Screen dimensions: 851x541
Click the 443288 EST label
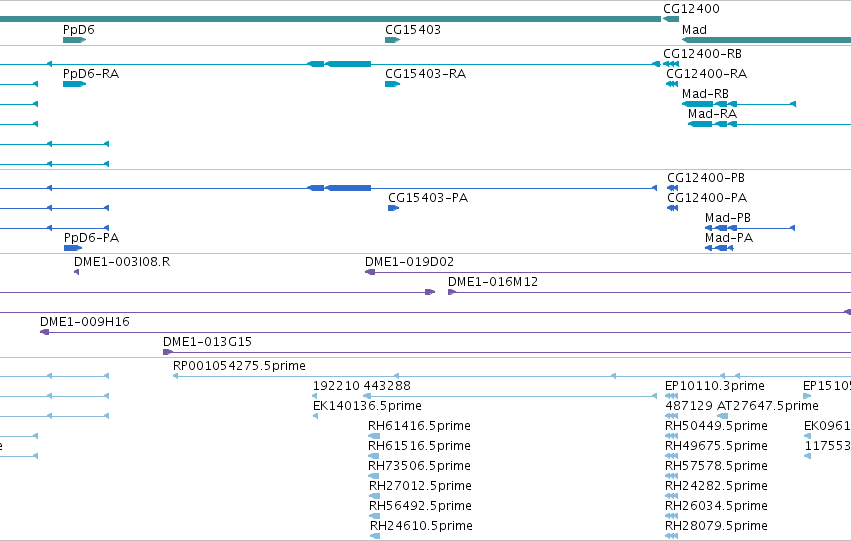387,386
